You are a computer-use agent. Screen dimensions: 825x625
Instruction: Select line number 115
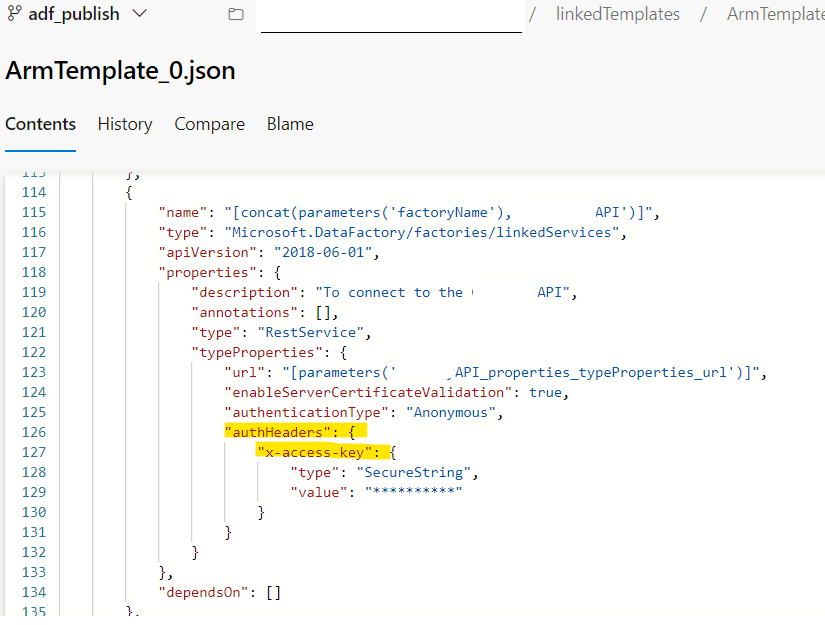pos(34,211)
